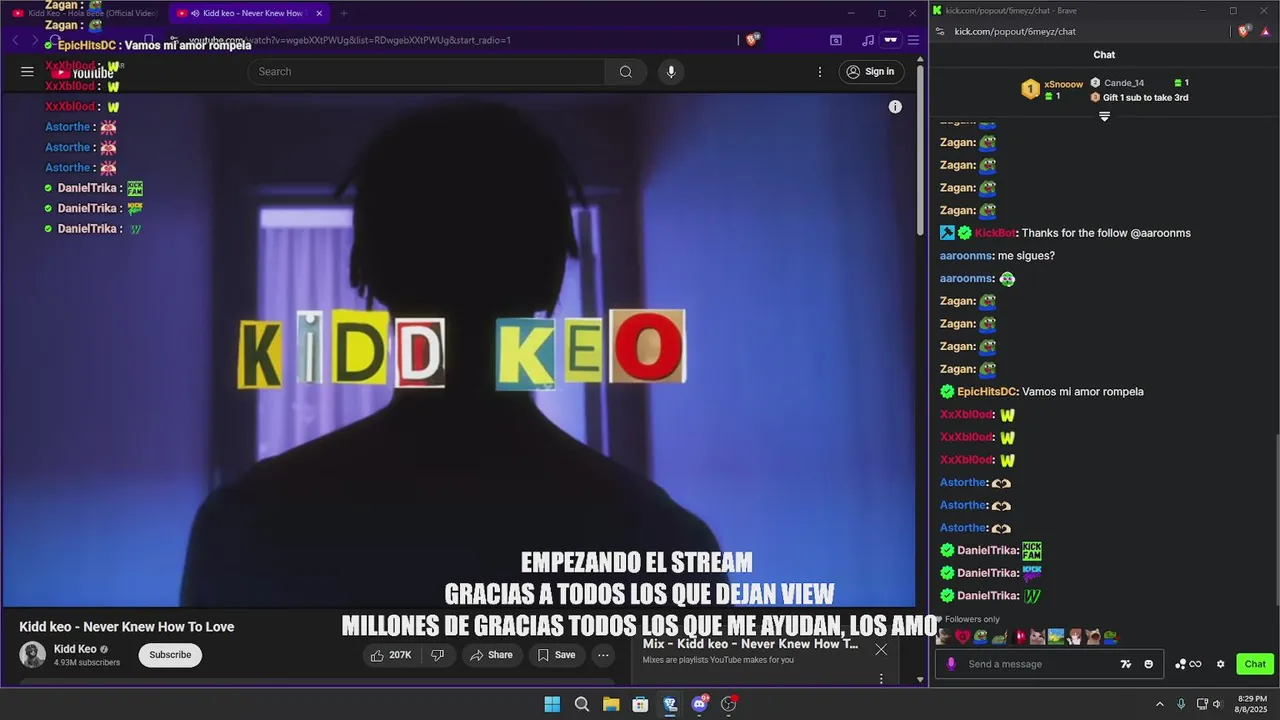1280x720 pixels.
Task: Open Discord from the taskbar
Action: [700, 704]
